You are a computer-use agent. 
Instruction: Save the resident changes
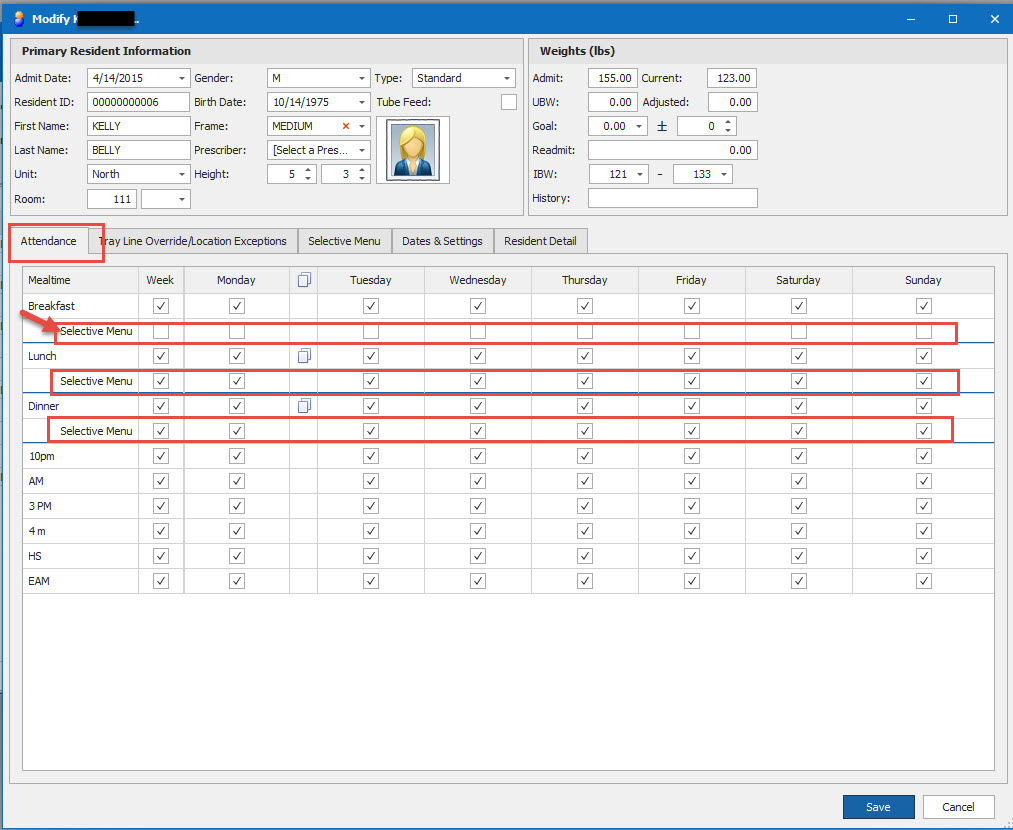coord(878,807)
